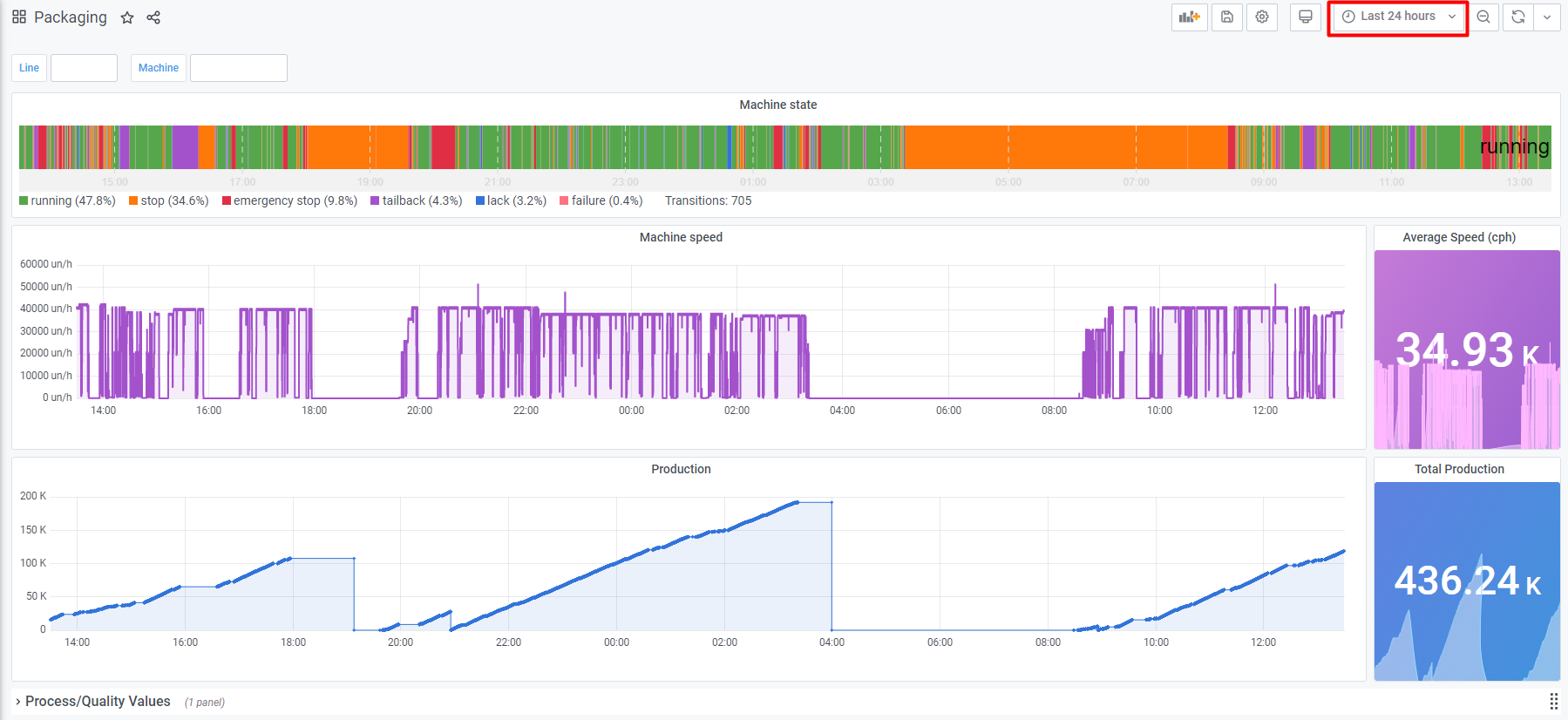Open the Machine state panel title menu
Viewport: 1568px width, 720px height.
(x=777, y=105)
